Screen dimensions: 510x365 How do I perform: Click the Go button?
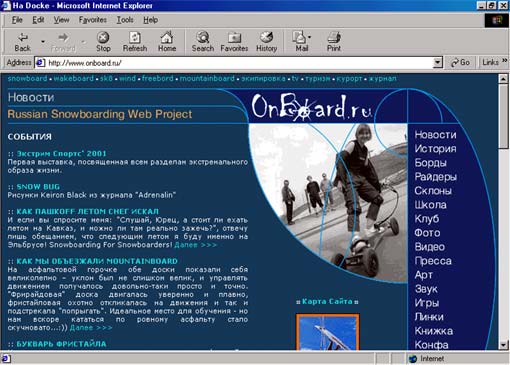click(460, 62)
